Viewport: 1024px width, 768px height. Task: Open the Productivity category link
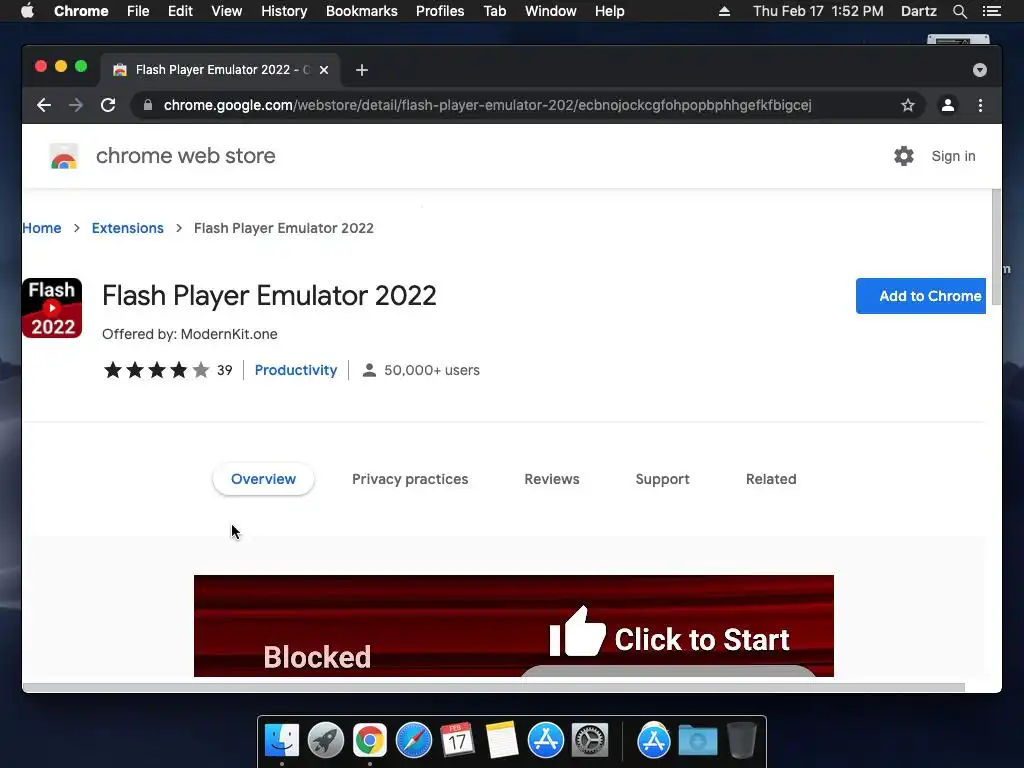296,370
